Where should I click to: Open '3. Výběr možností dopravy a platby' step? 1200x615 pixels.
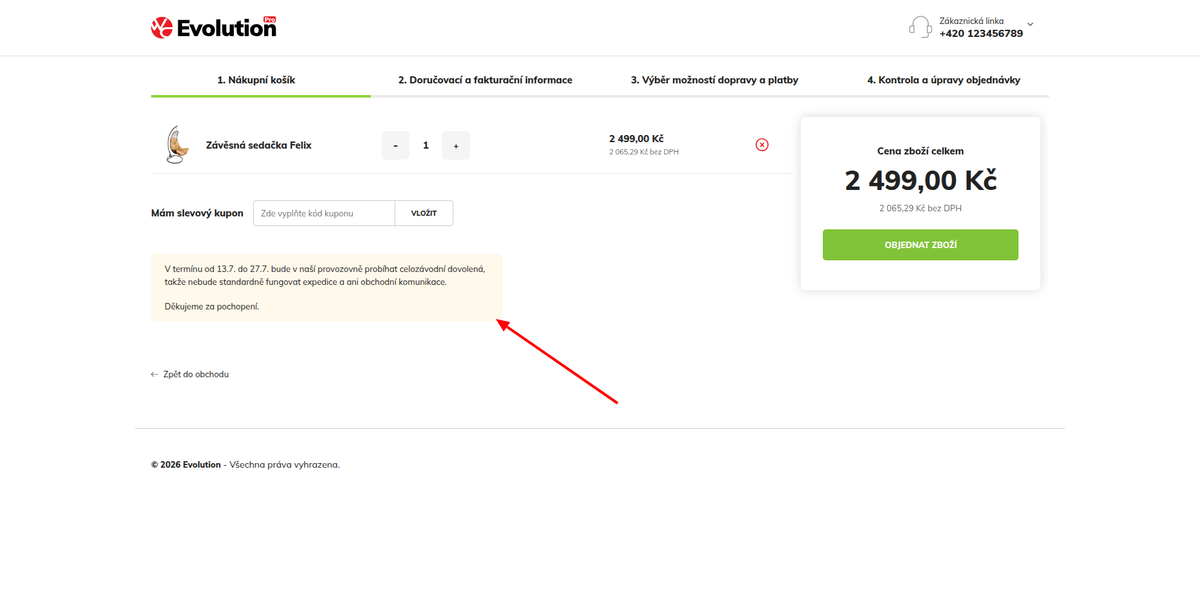click(714, 80)
